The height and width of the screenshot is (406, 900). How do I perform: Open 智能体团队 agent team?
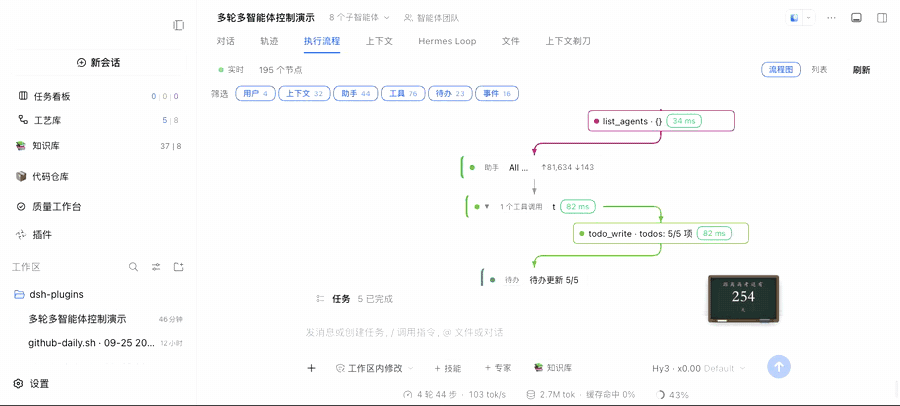tap(431, 18)
